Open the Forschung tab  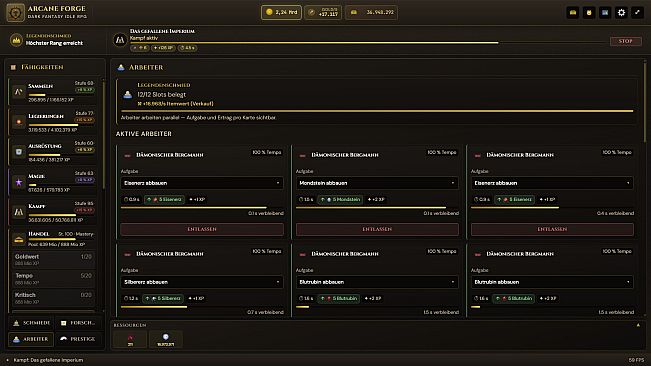click(x=77, y=323)
